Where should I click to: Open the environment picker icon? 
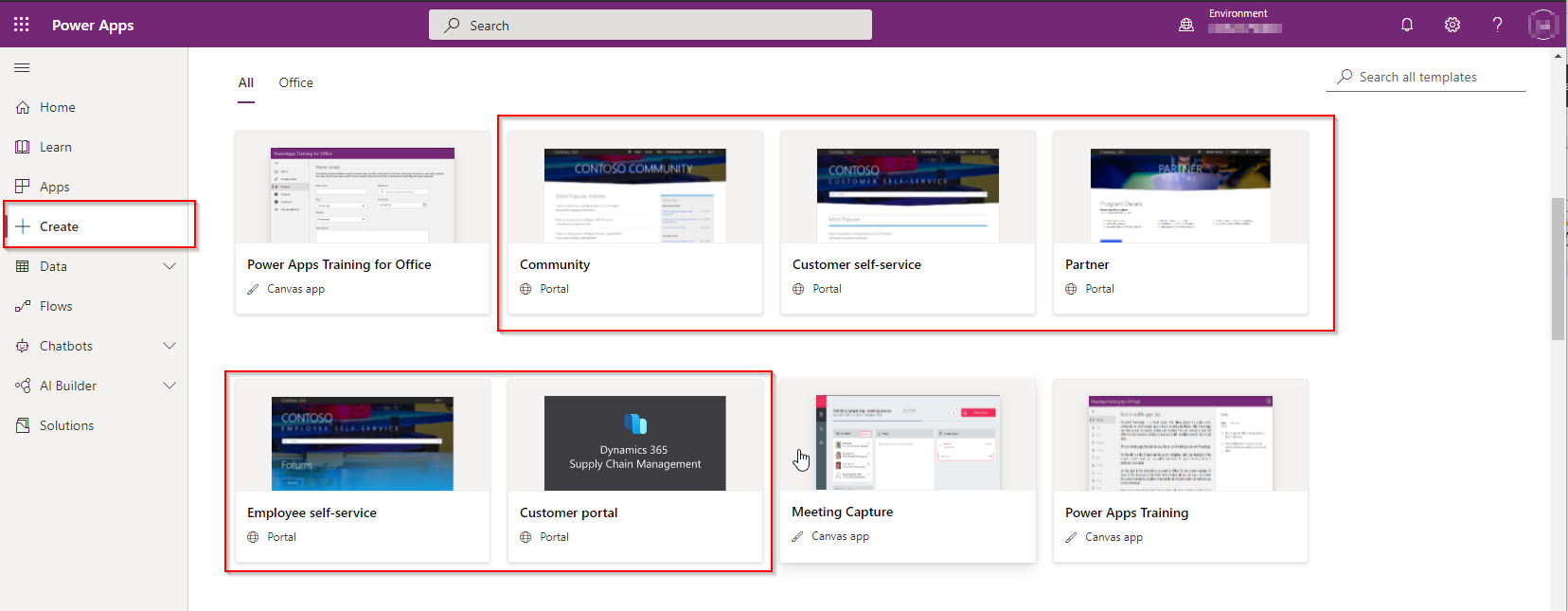click(1186, 25)
